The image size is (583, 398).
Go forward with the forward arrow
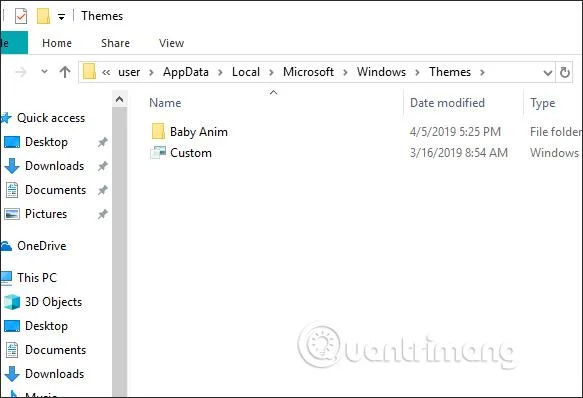coord(21,72)
